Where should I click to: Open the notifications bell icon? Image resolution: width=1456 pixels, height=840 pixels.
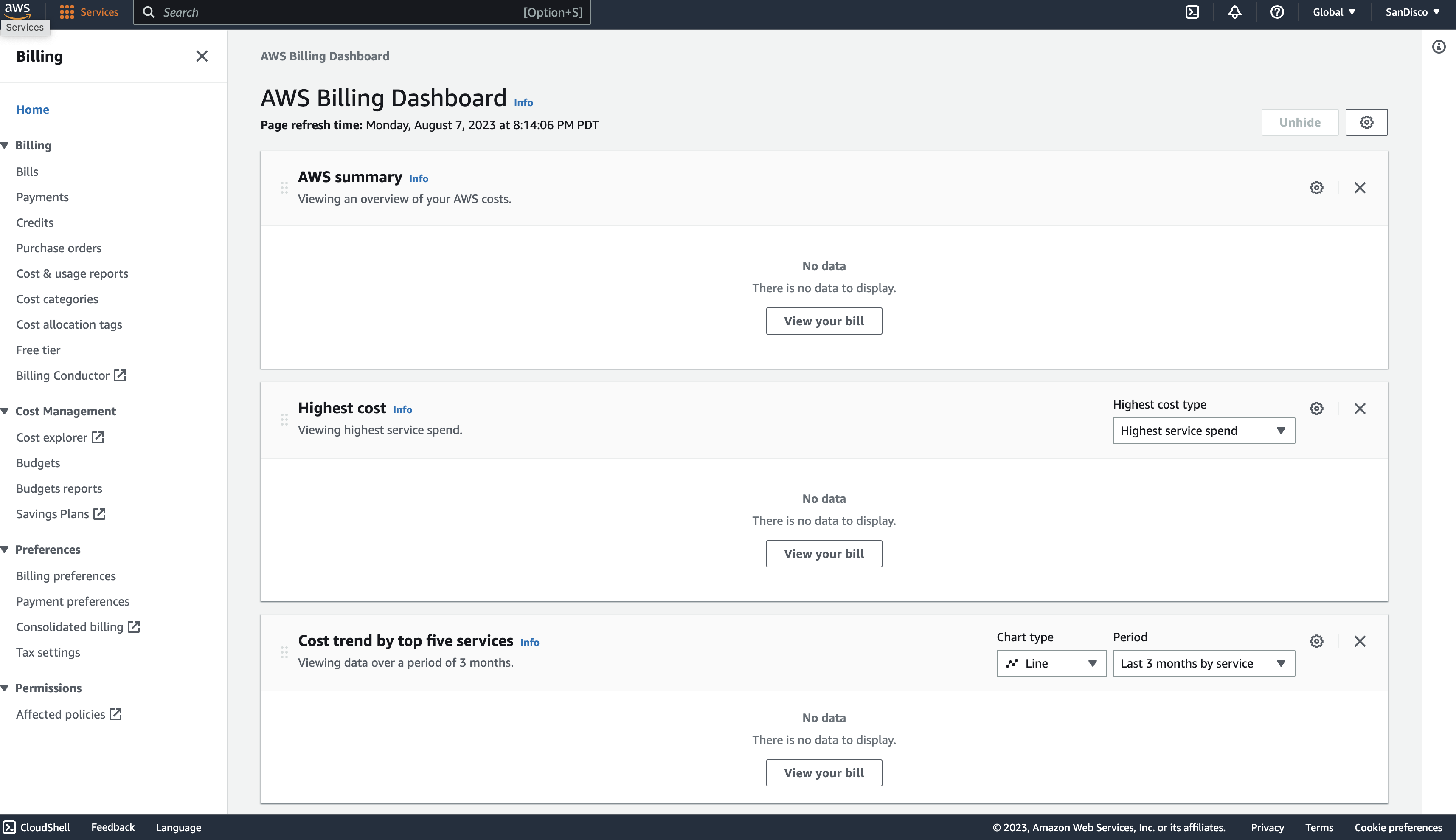coord(1234,12)
